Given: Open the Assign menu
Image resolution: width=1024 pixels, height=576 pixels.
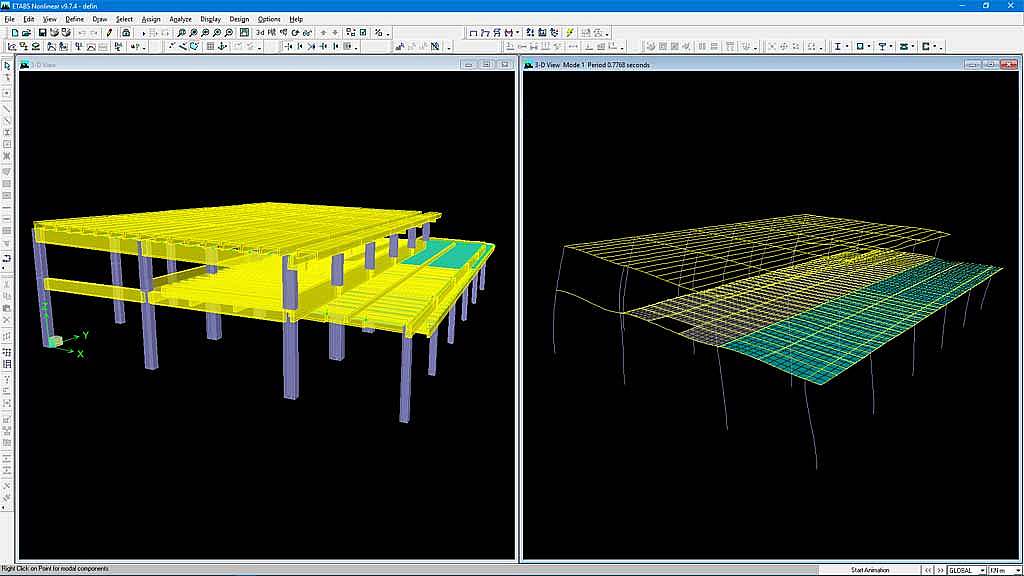Looking at the screenshot, I should click(x=150, y=19).
